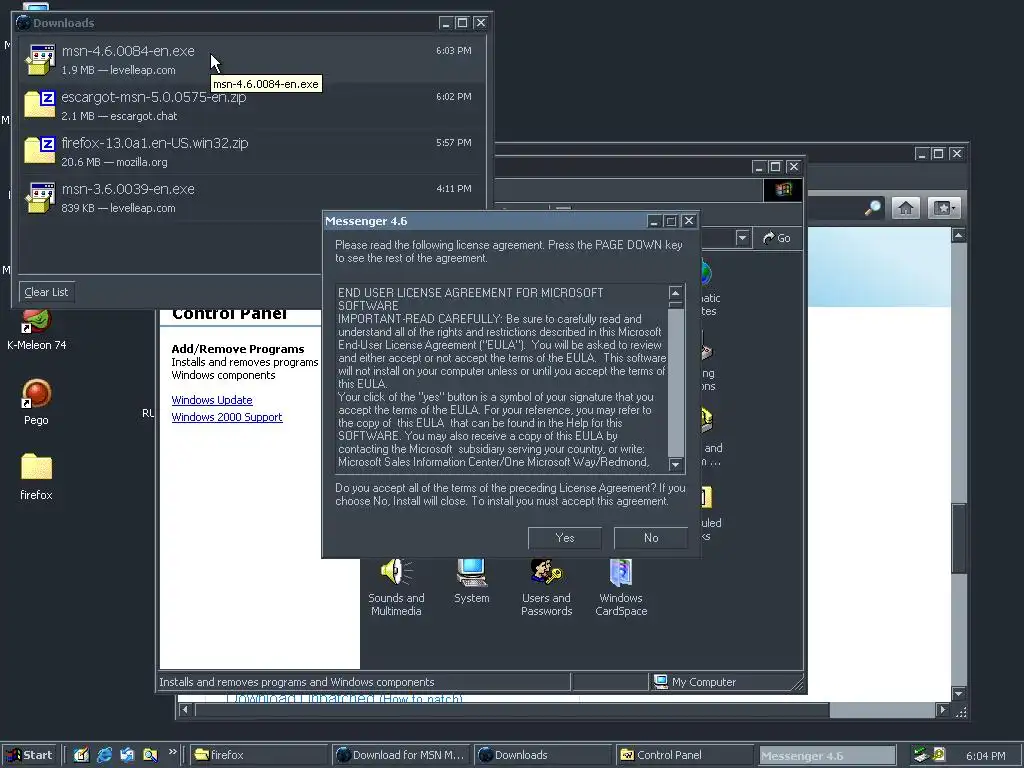Click the msn-3.6.0039-en.exe file name

pos(128,189)
